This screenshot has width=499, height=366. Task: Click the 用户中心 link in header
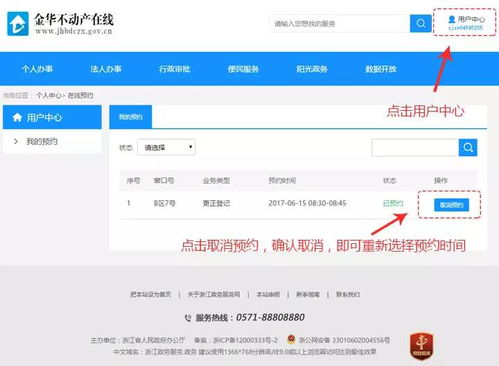coord(471,19)
